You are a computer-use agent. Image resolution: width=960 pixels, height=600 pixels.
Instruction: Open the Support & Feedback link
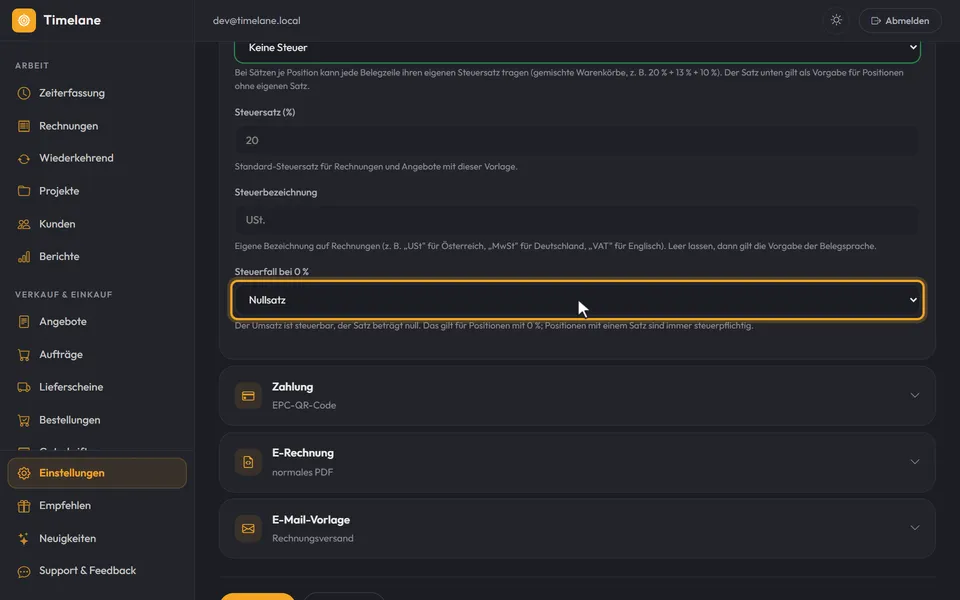point(97,571)
